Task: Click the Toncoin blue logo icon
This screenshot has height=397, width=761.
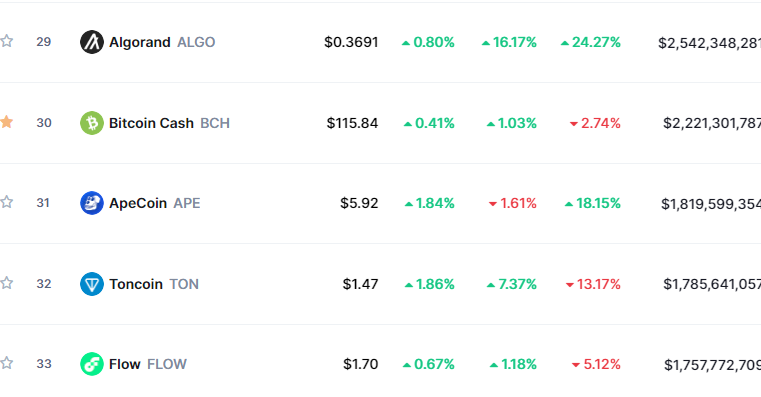Action: pyautogui.click(x=92, y=284)
